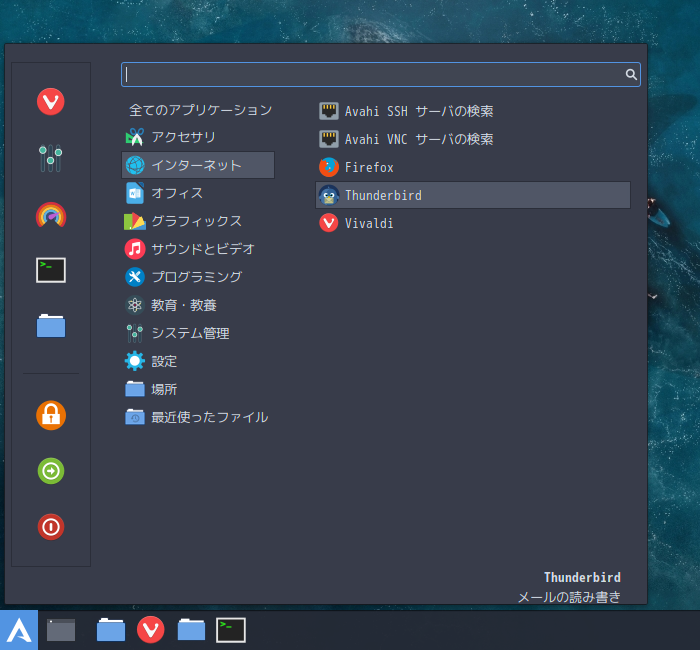The width and height of the screenshot is (700, 650).
Task: Open the 場所 places category
Action: [x=198, y=389]
